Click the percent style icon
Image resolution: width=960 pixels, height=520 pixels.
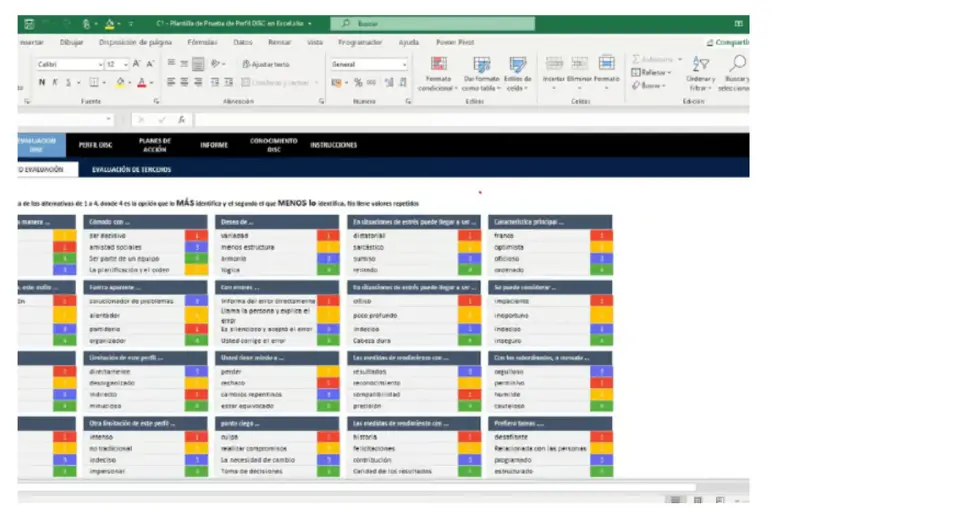[358, 83]
